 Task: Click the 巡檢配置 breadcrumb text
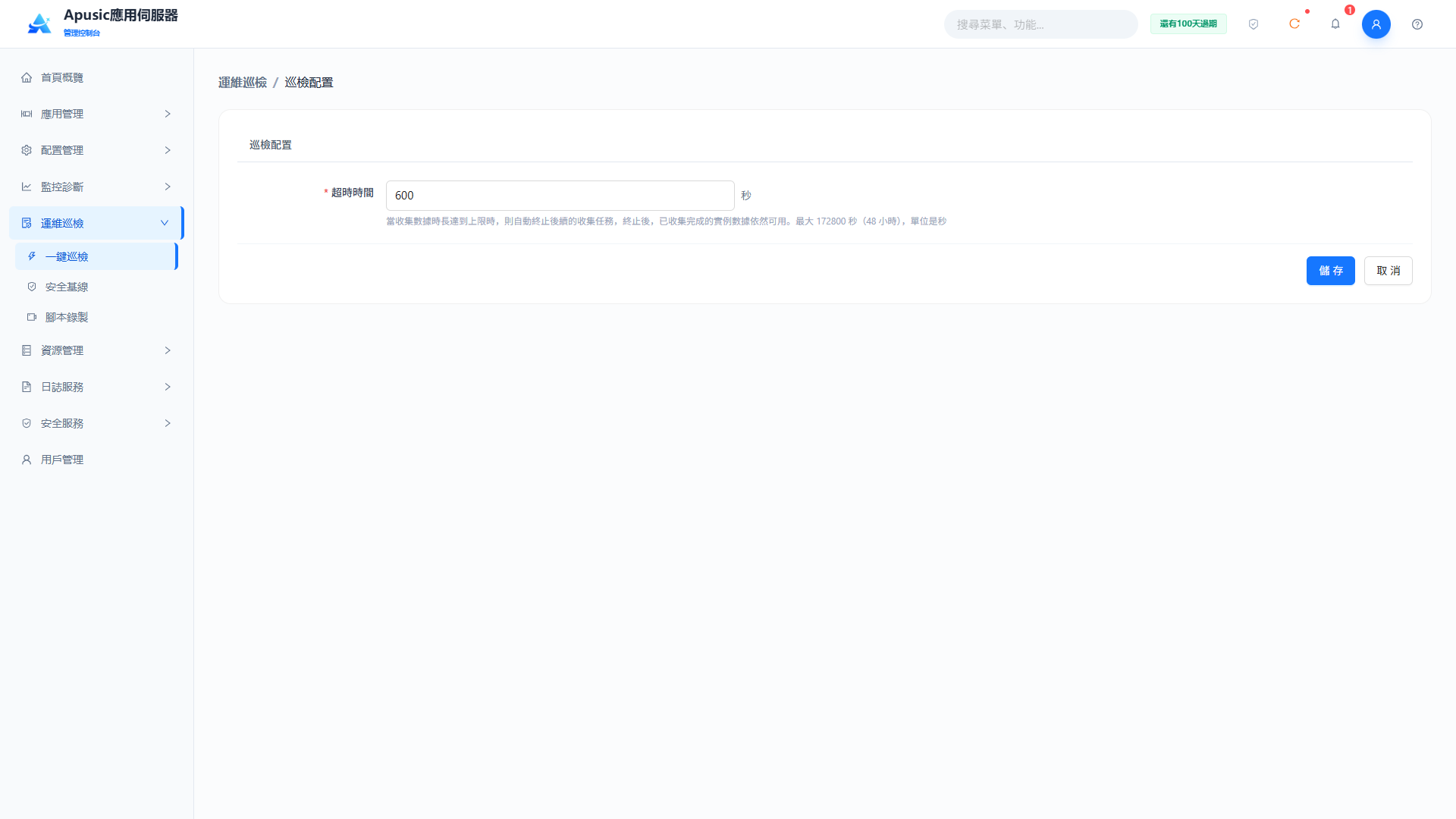point(309,83)
